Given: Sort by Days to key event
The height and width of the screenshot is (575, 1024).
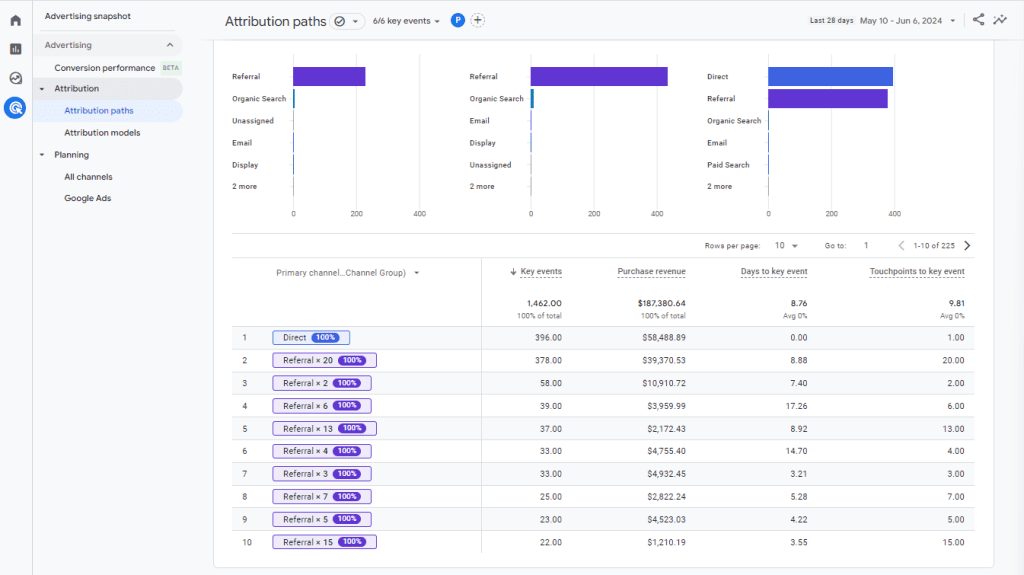Looking at the screenshot, I should [x=774, y=272].
